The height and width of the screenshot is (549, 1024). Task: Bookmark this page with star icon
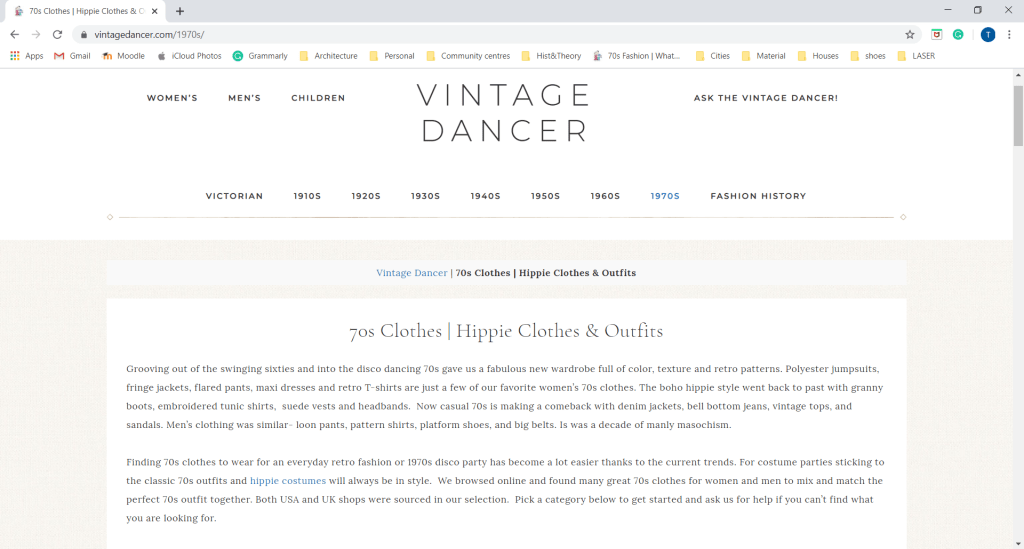point(910,34)
